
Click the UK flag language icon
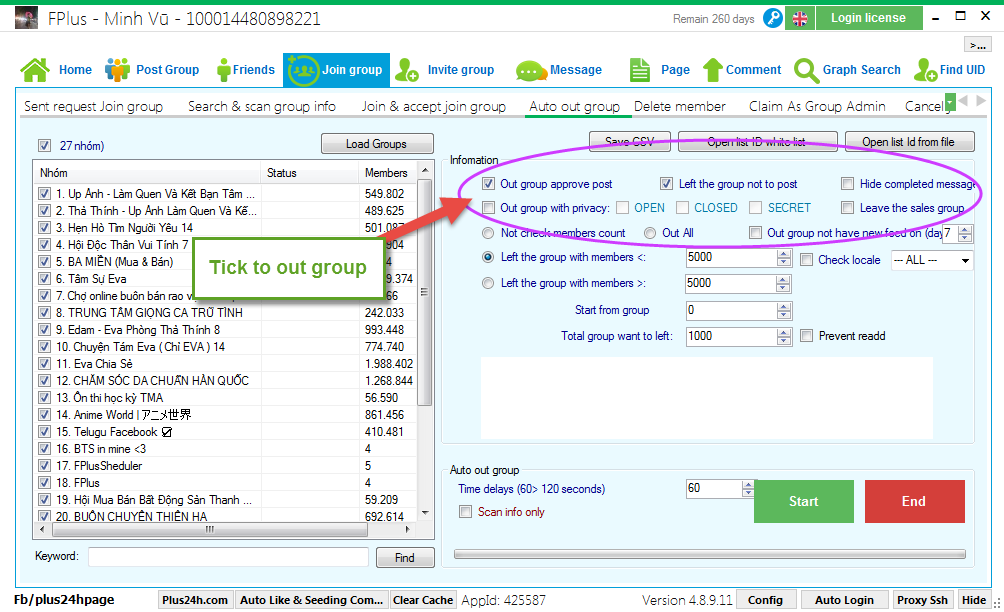[800, 19]
